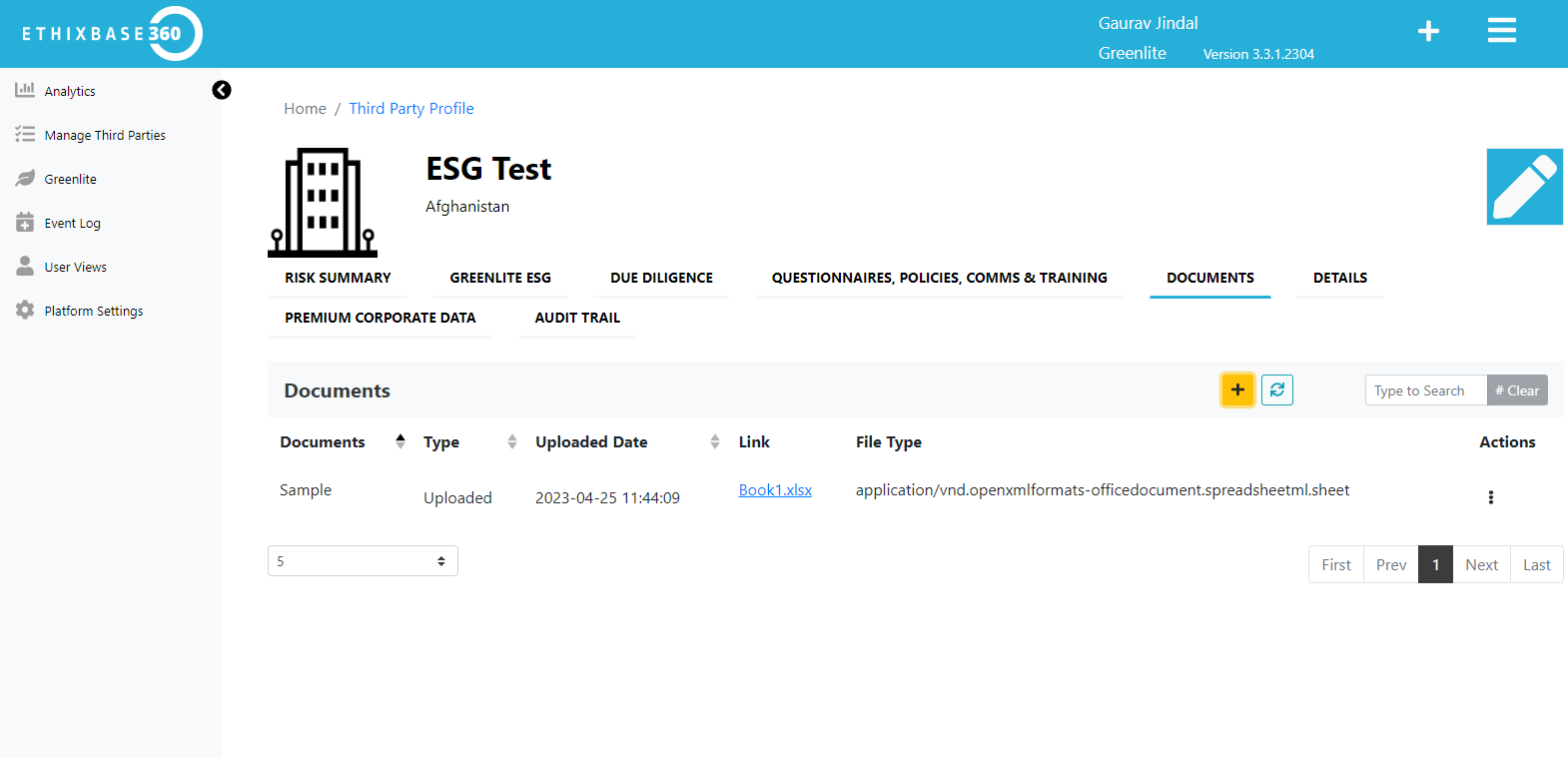Open the Book1.xlsx file link
This screenshot has width=1568, height=758.
coord(775,489)
